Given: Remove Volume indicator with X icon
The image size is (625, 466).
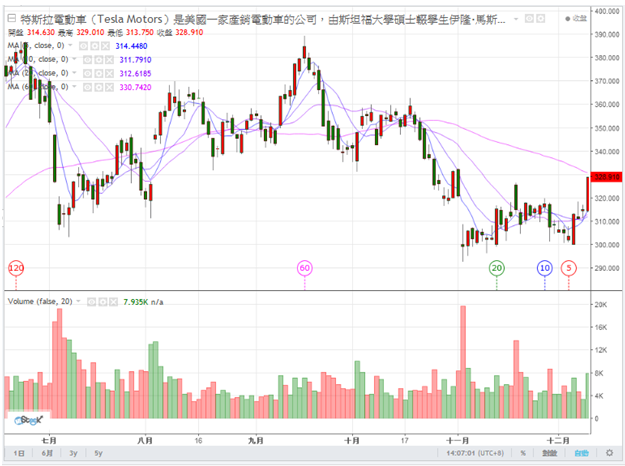Looking at the screenshot, I should tap(113, 302).
